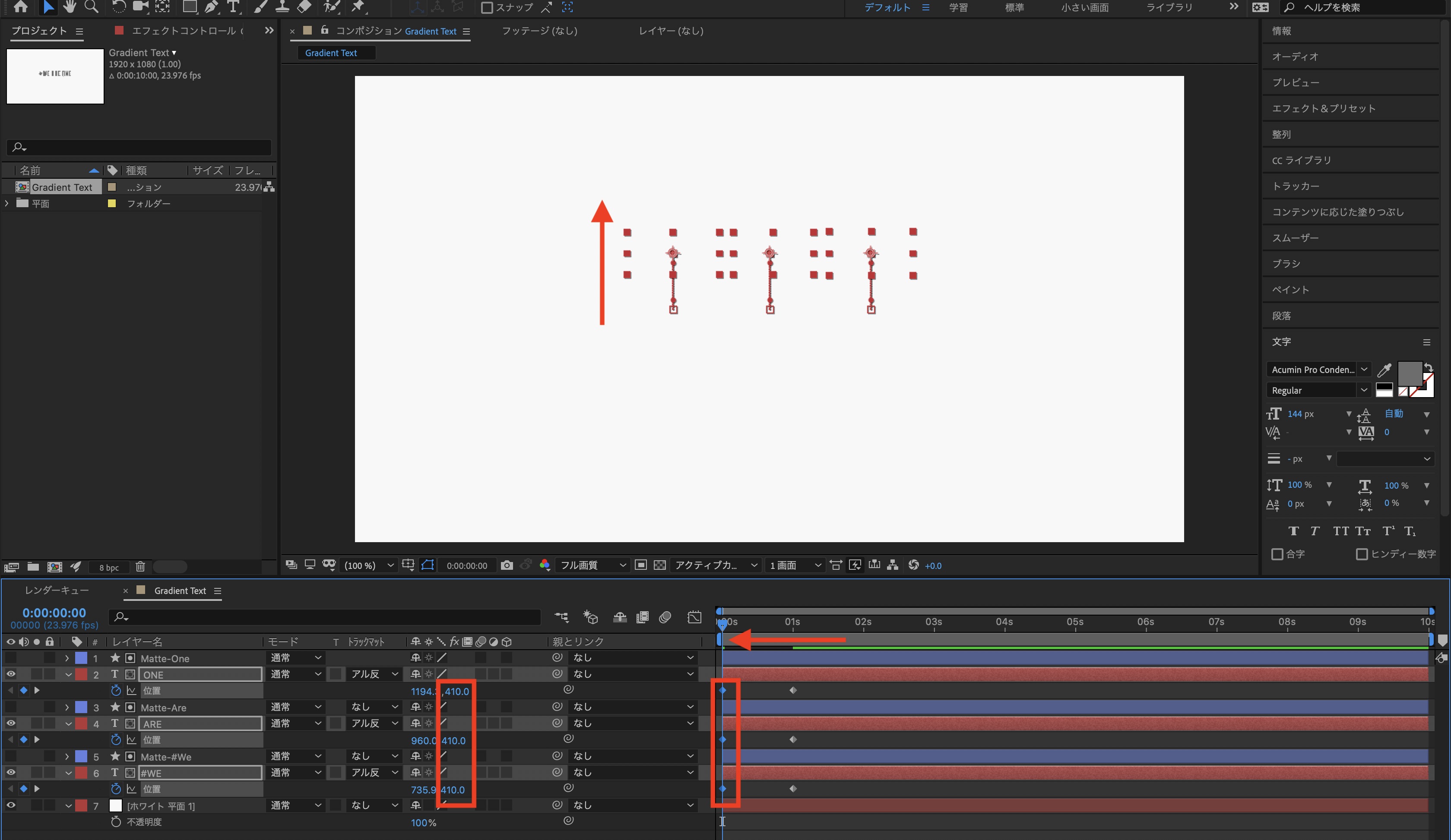Click the Home icon
Image resolution: width=1451 pixels, height=840 pixels.
coord(21,7)
